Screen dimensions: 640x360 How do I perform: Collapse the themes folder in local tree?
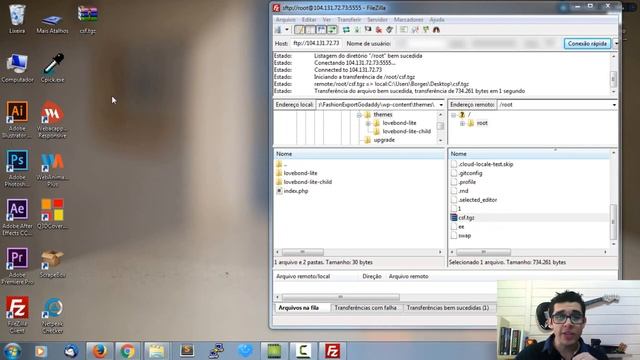[359, 115]
